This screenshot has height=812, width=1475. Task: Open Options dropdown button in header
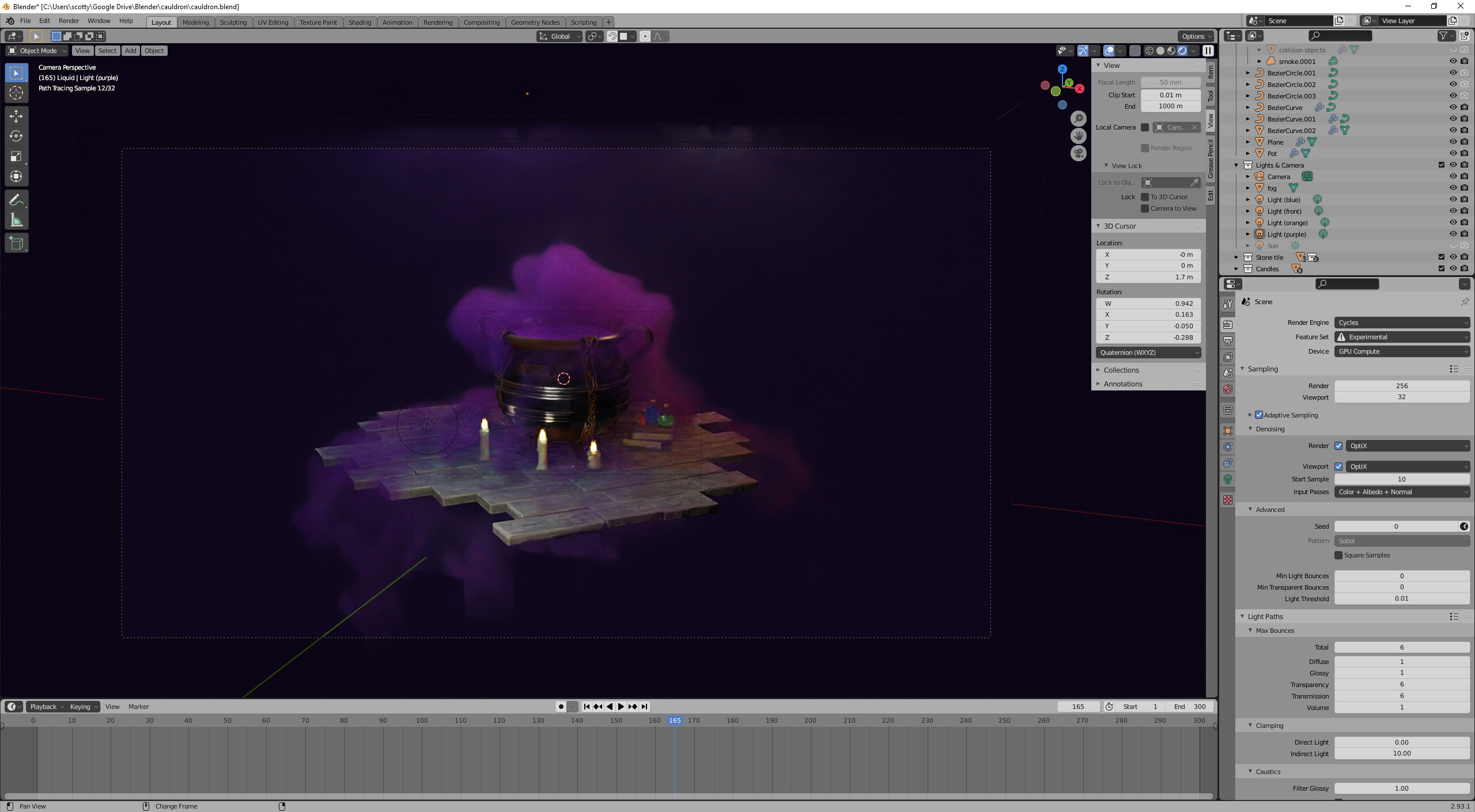pos(1196,36)
